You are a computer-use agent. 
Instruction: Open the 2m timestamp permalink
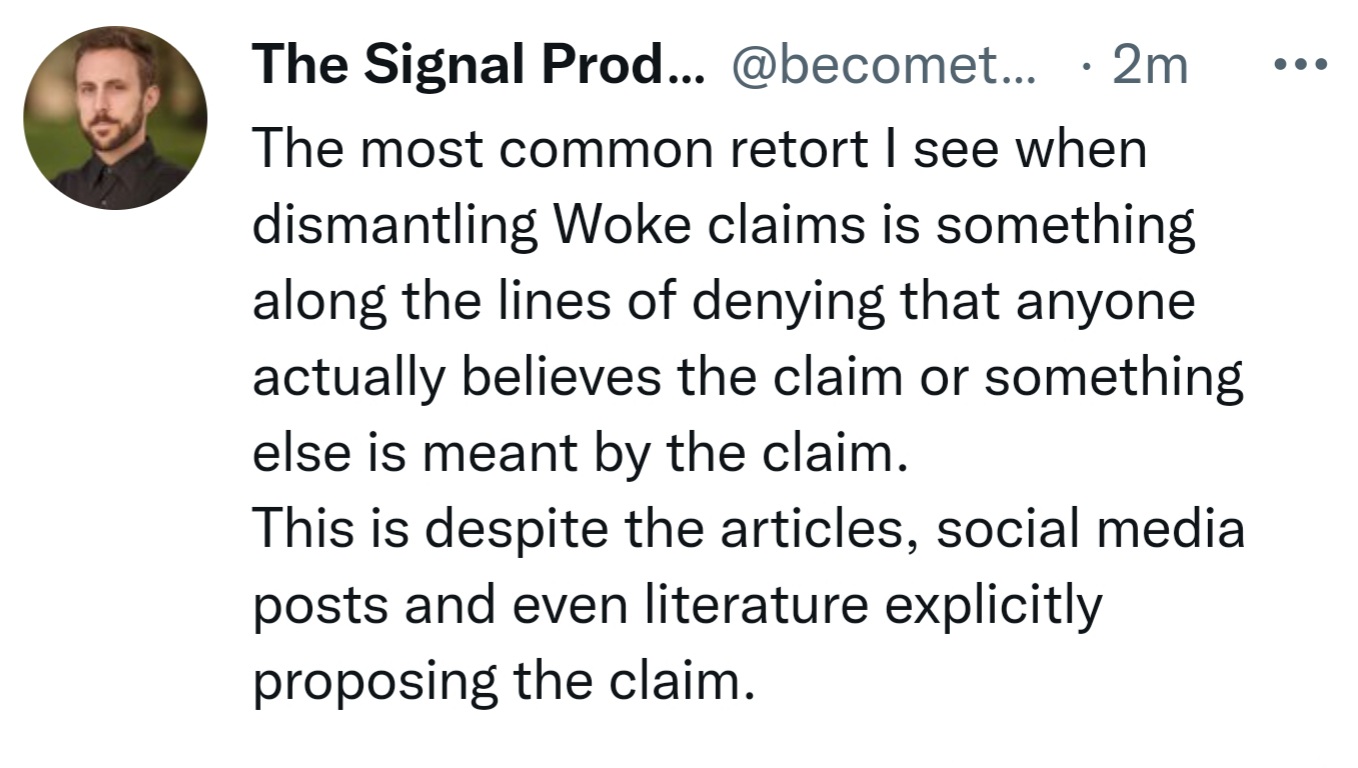(x=1149, y=67)
